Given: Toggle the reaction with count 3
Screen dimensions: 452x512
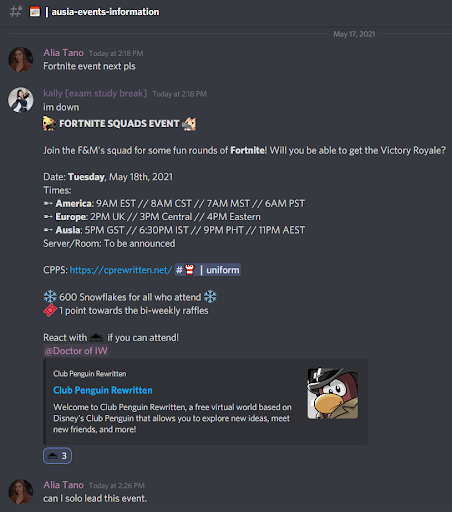Looking at the screenshot, I should [57, 456].
